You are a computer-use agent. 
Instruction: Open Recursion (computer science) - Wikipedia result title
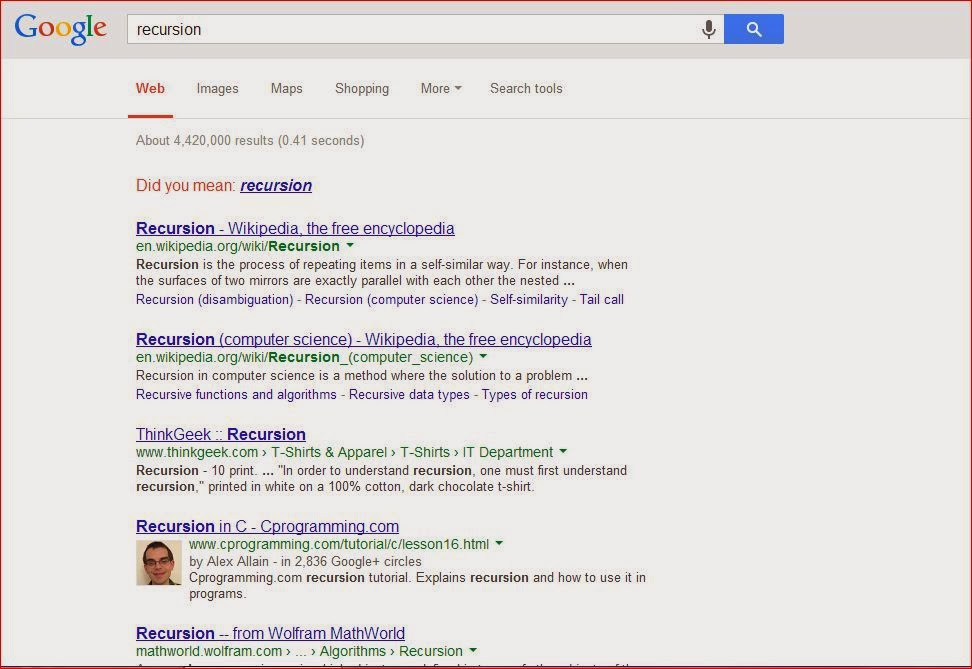(363, 339)
